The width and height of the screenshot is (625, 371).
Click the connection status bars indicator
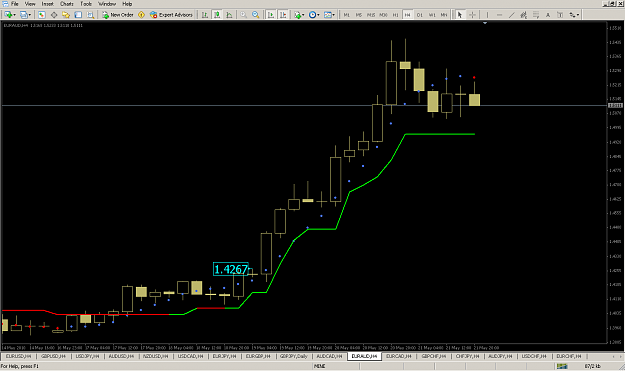[562, 366]
